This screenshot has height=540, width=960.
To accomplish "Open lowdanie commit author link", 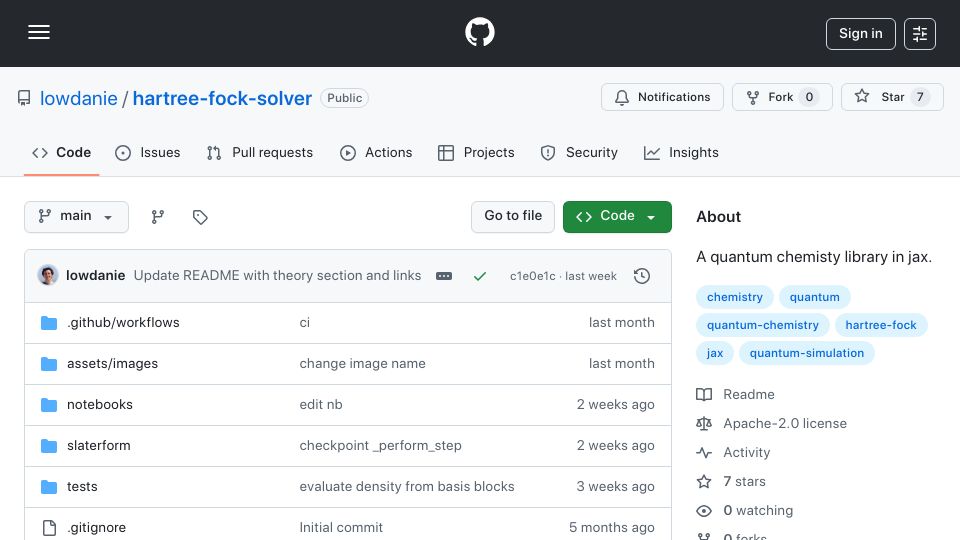I will 96,276.
